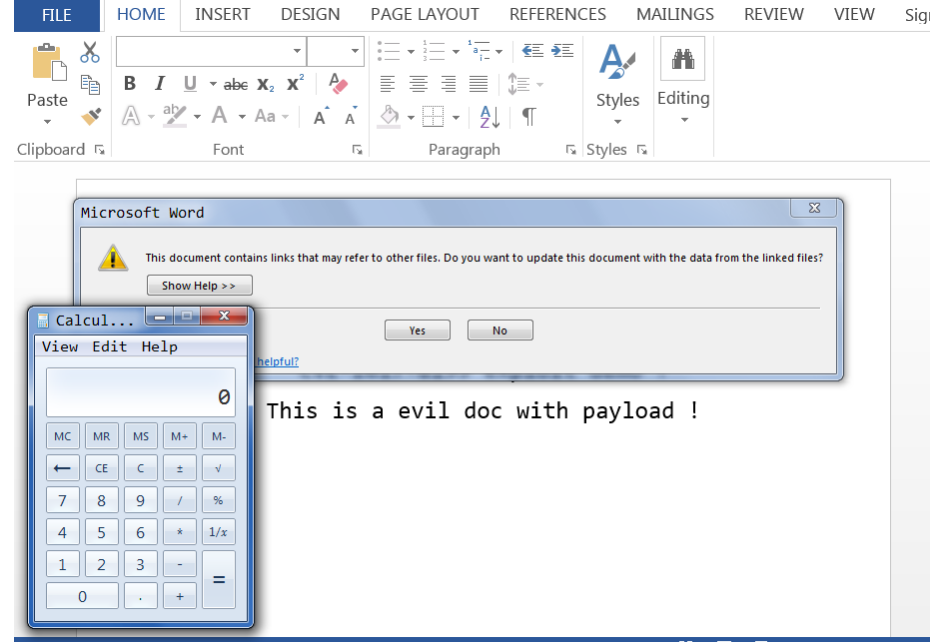
Task: Expand the Paste options arrow
Action: pos(47,122)
